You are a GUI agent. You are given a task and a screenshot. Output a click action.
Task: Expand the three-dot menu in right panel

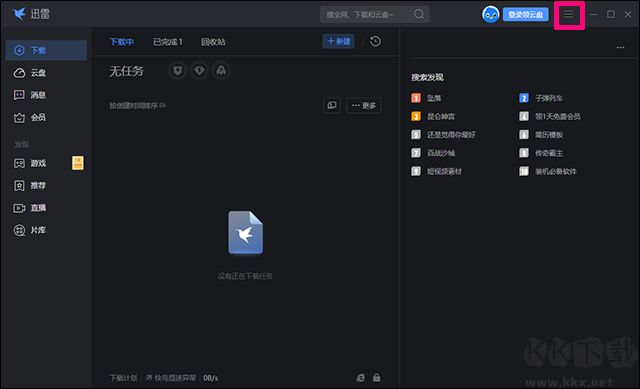pyautogui.click(x=620, y=47)
